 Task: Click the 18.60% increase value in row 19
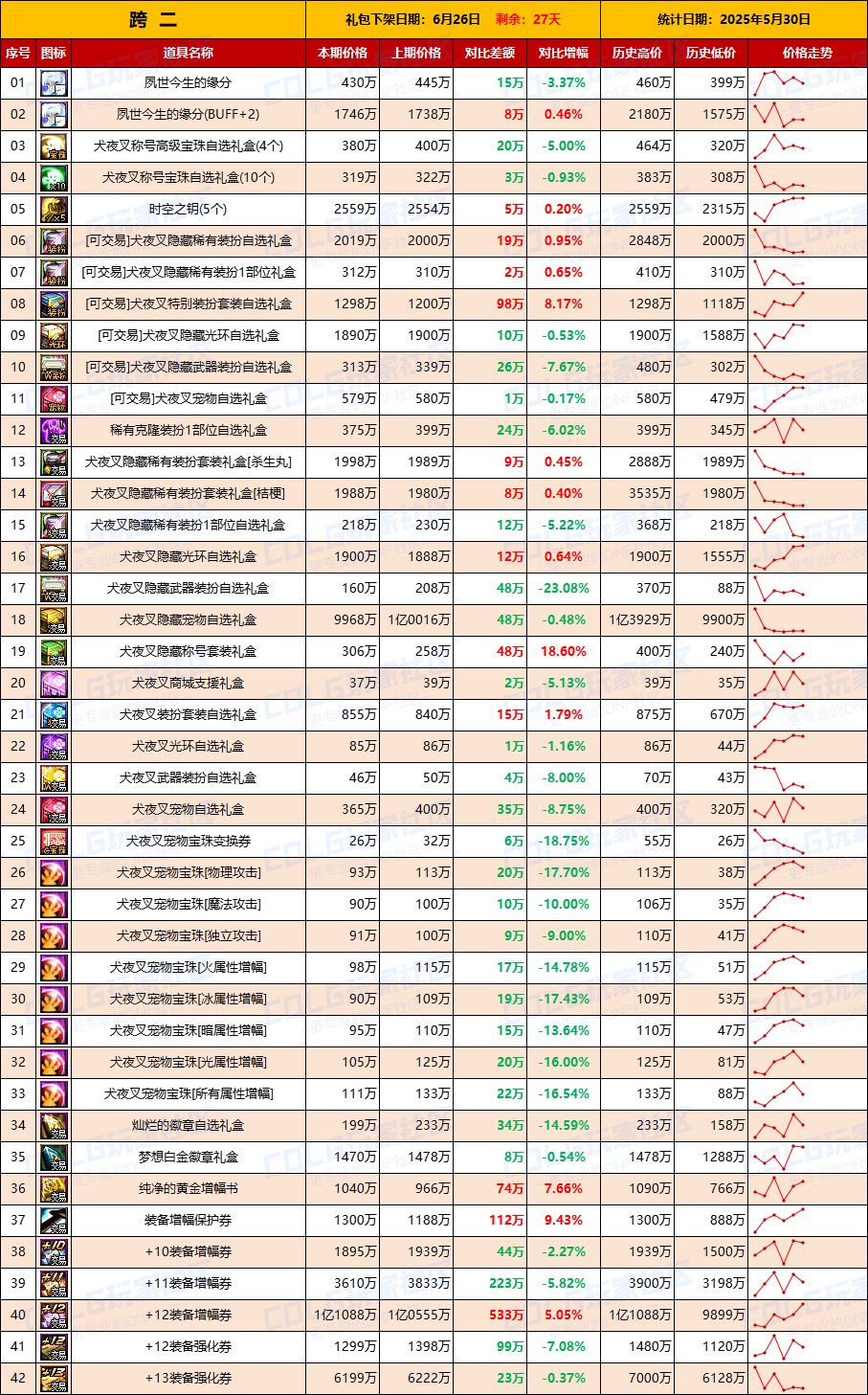563,652
